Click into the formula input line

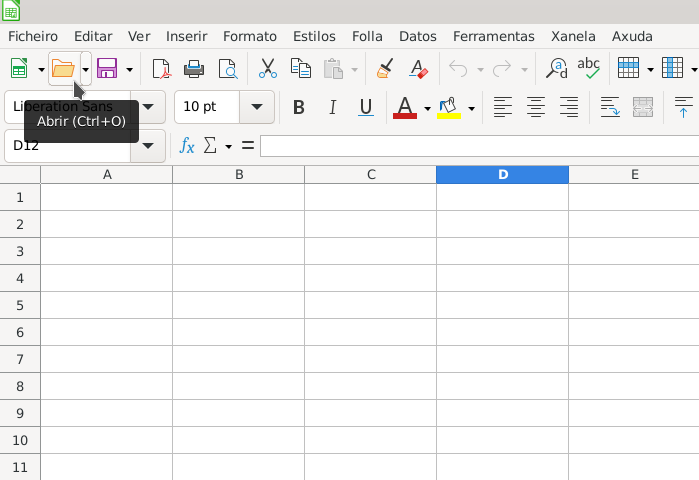tap(479, 146)
